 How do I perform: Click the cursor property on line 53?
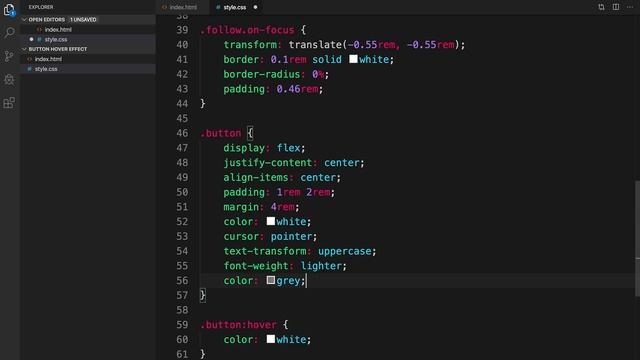[241, 236]
